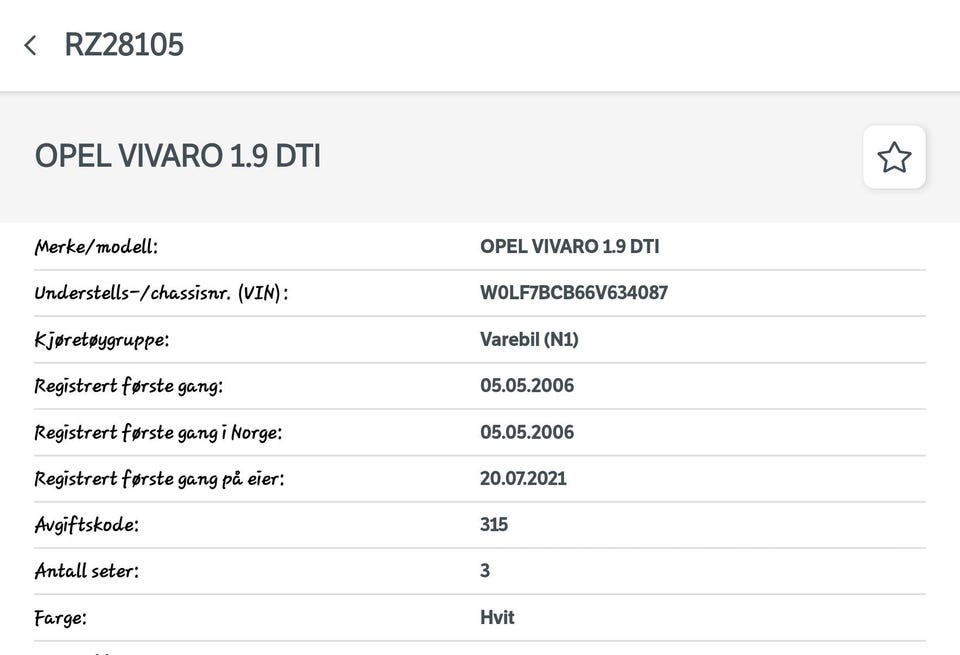Select the Understells-/chassisnr. (VIN) label
This screenshot has width=960, height=655.
click(x=161, y=293)
